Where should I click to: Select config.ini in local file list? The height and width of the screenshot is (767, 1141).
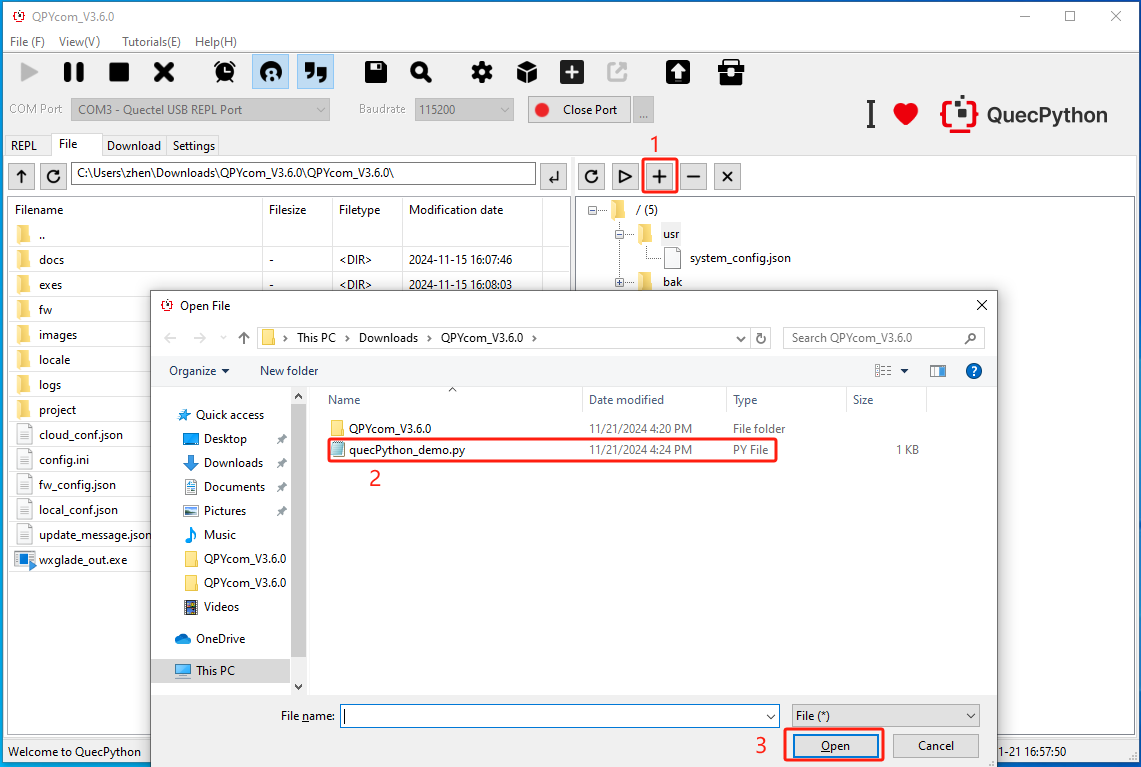[x=64, y=460]
